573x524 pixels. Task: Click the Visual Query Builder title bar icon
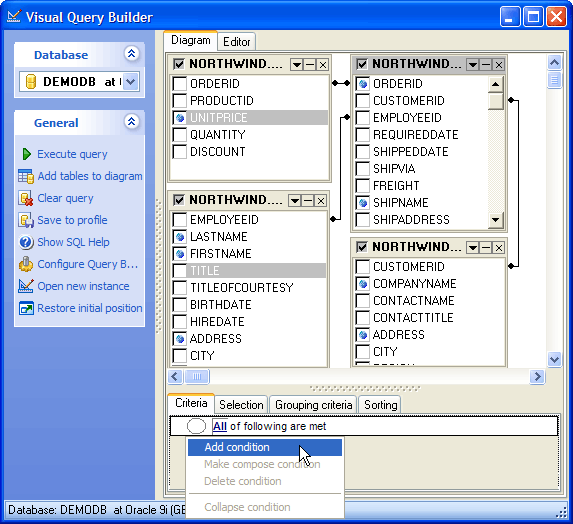pyautogui.click(x=14, y=16)
